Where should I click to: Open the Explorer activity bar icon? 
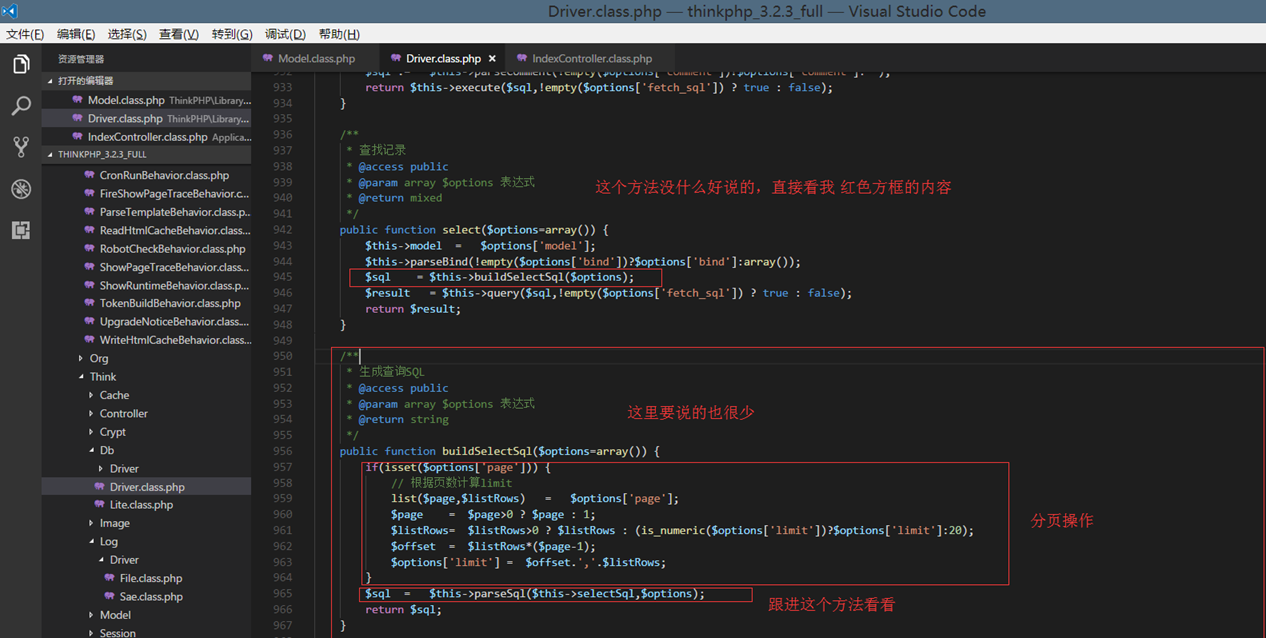tap(20, 65)
